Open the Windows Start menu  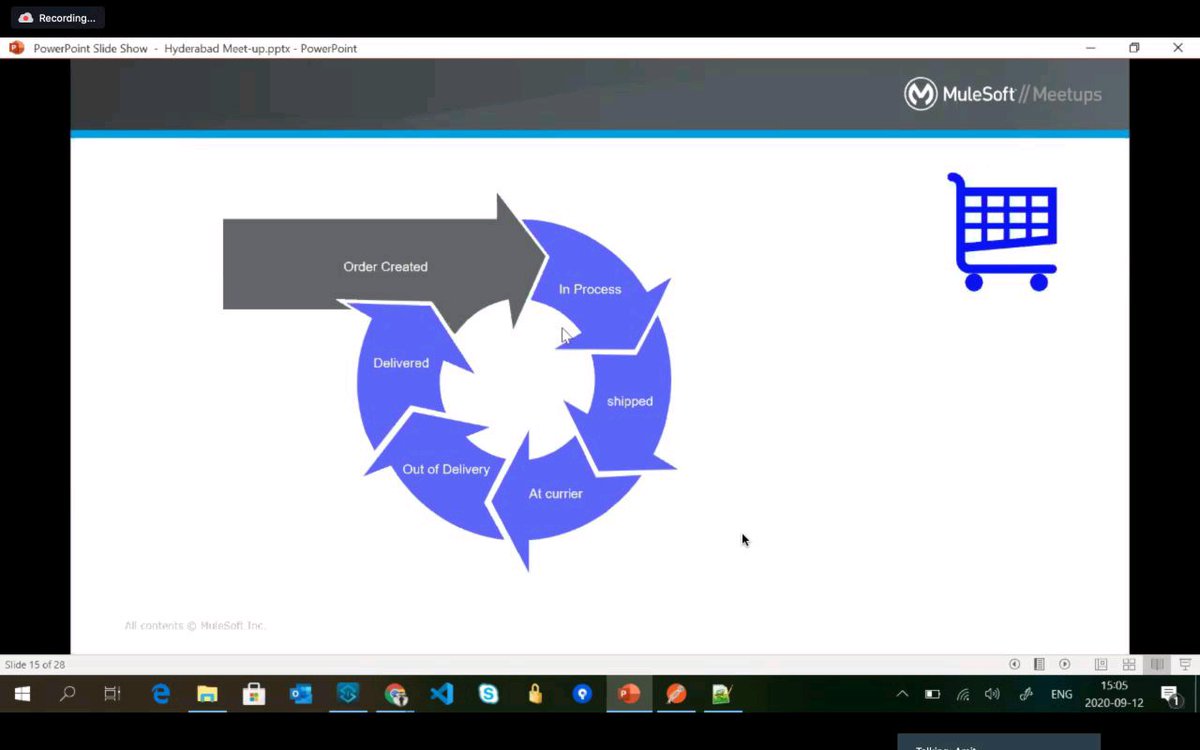[x=22, y=693]
